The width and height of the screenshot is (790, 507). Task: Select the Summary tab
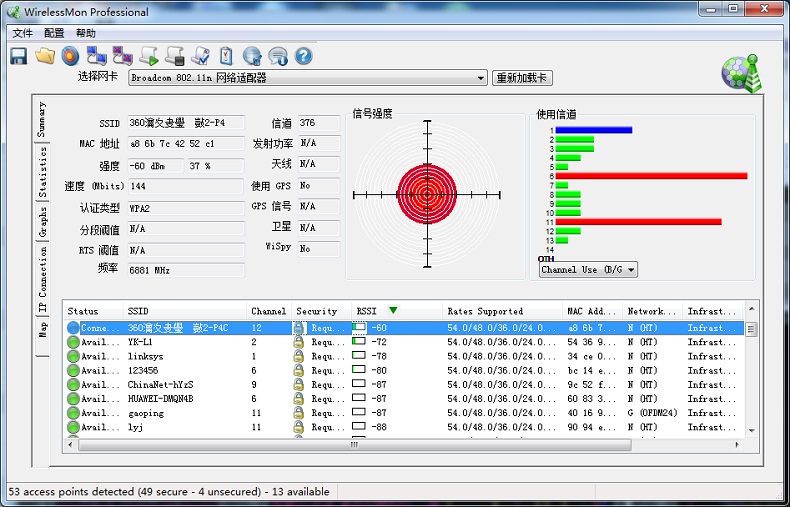click(x=42, y=119)
